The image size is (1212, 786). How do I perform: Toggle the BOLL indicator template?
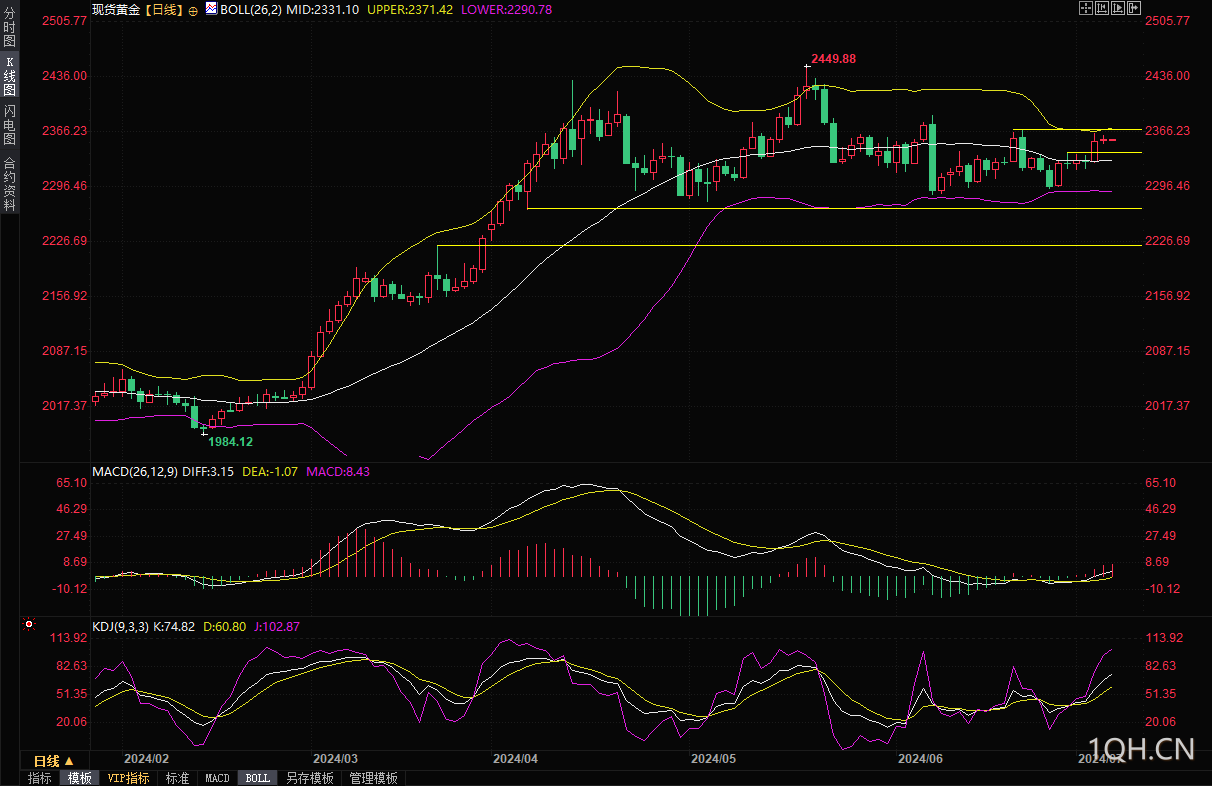257,778
